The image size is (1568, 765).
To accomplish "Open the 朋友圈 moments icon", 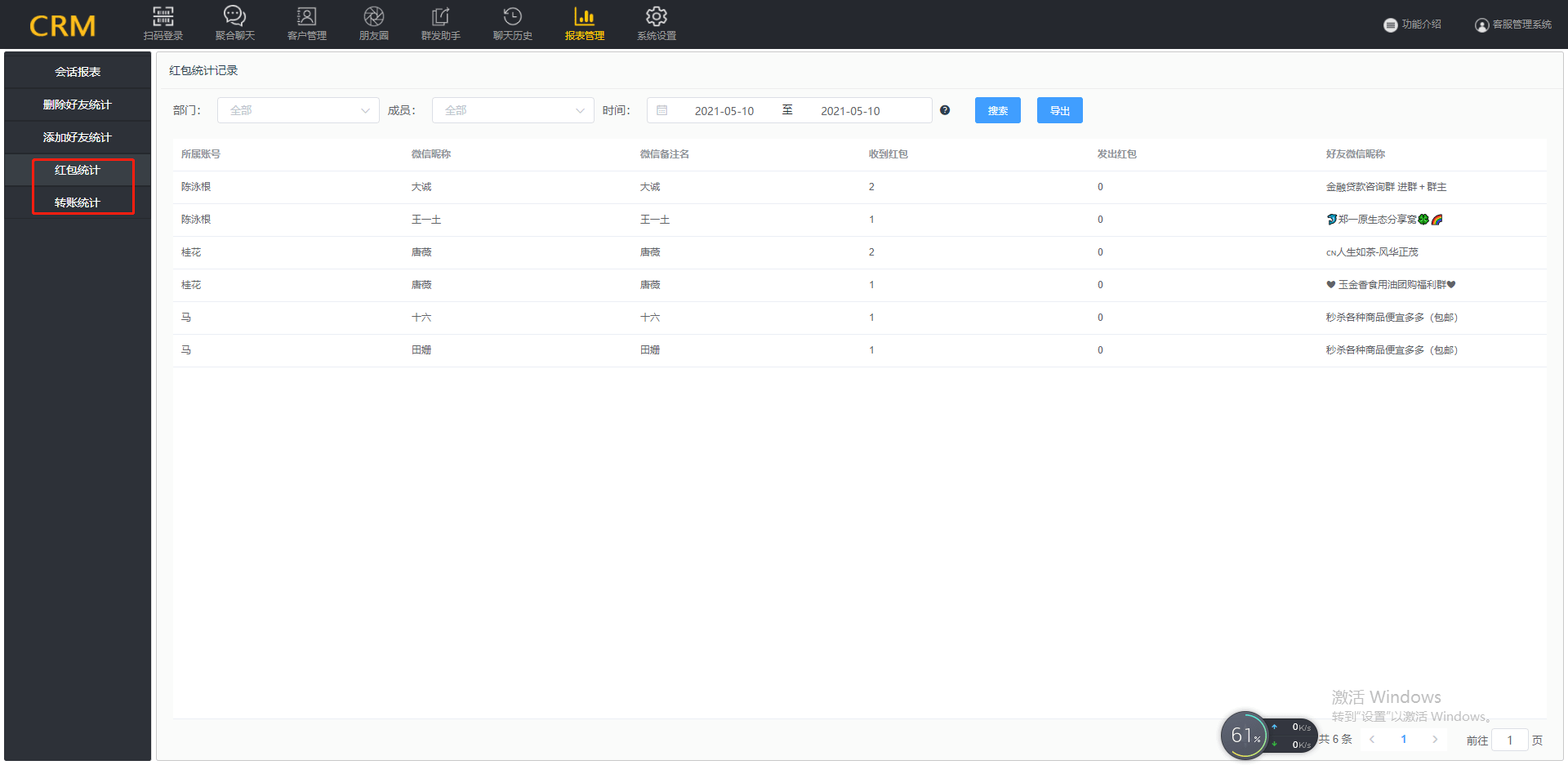I will [x=374, y=16].
